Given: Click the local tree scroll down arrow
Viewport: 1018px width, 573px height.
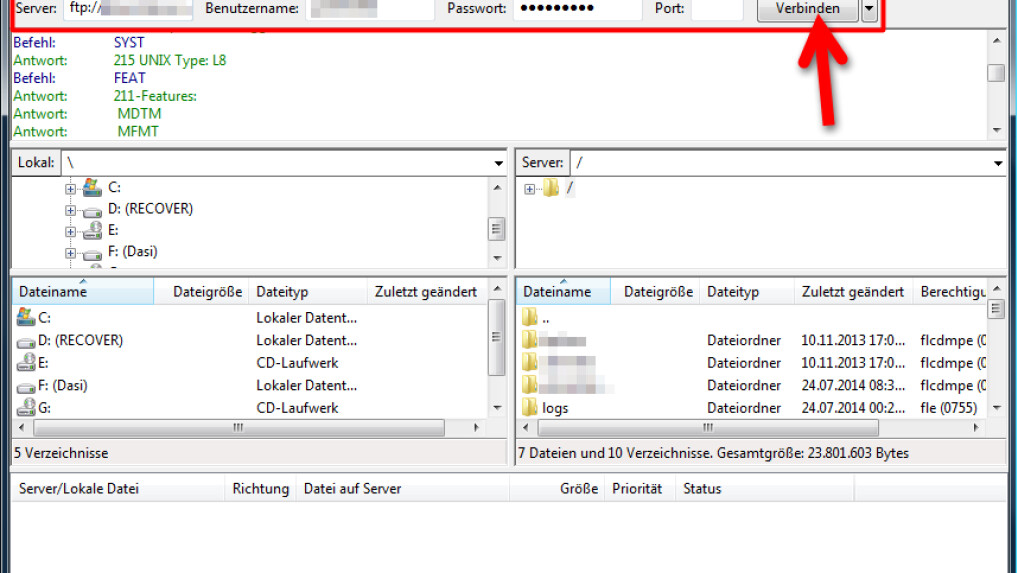Looking at the screenshot, I should click(x=497, y=258).
